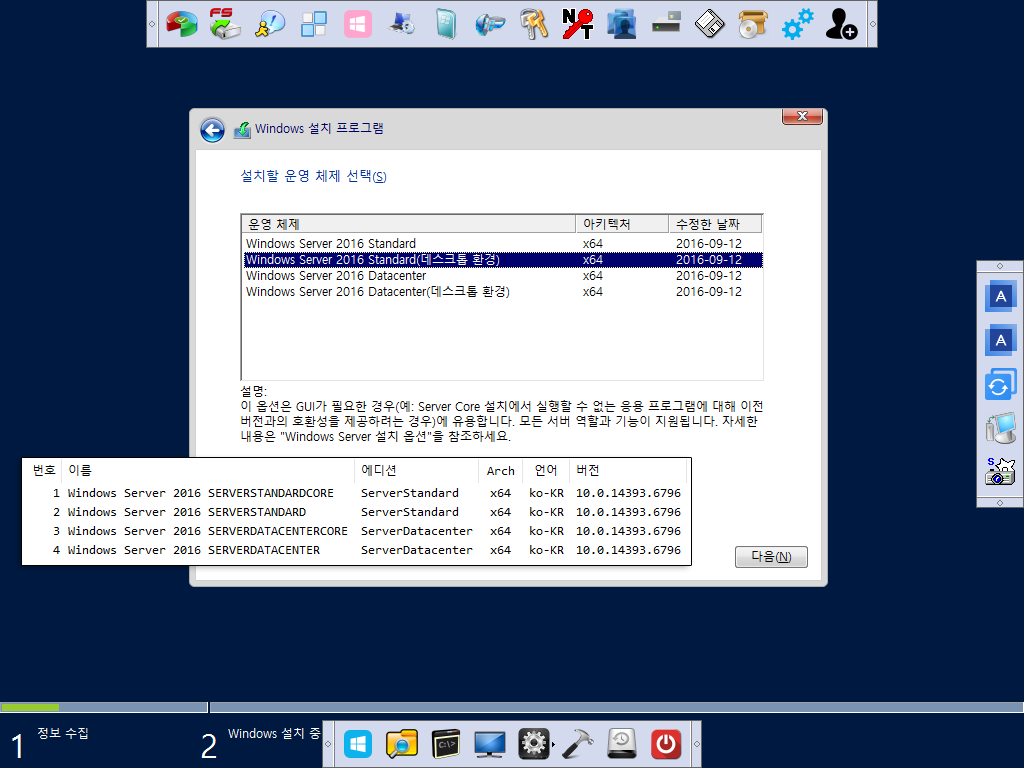The height and width of the screenshot is (768, 1024).
Task: Click the 아키텍처 column header
Action: point(622,224)
